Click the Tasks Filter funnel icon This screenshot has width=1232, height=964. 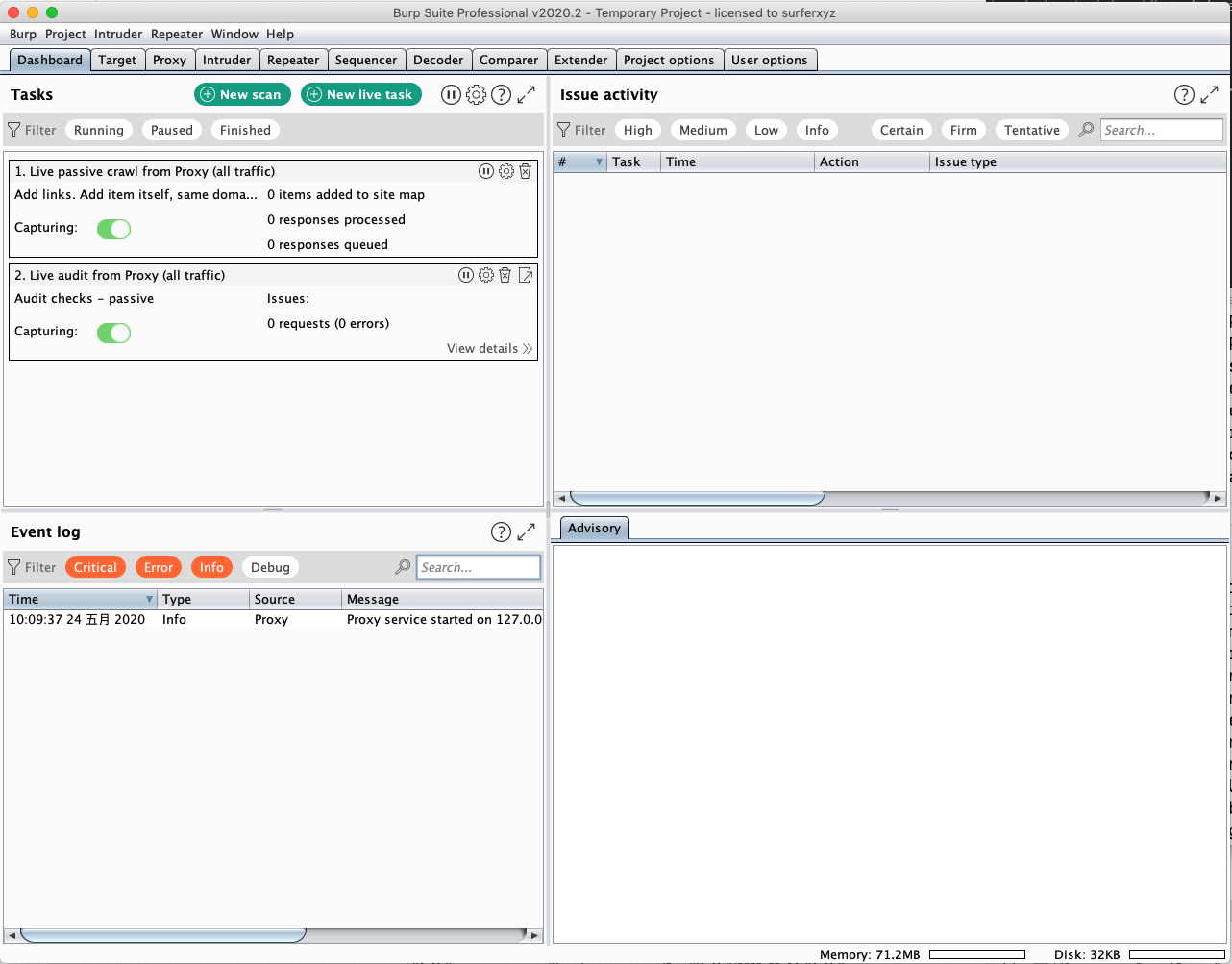[13, 130]
